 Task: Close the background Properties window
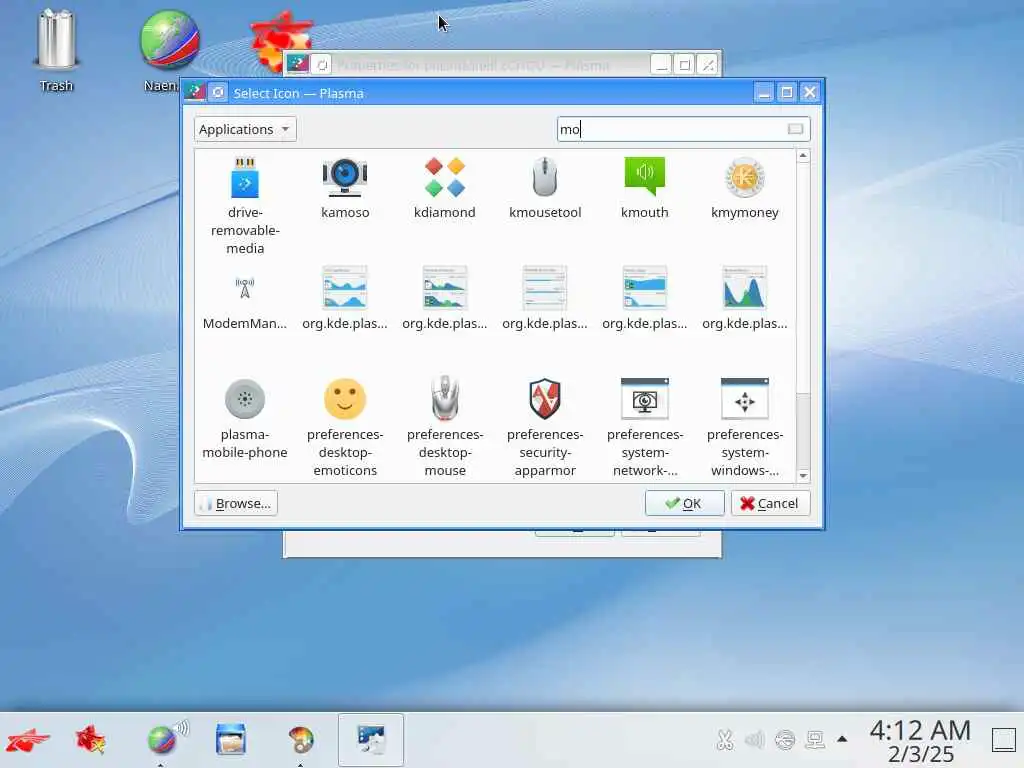(708, 65)
